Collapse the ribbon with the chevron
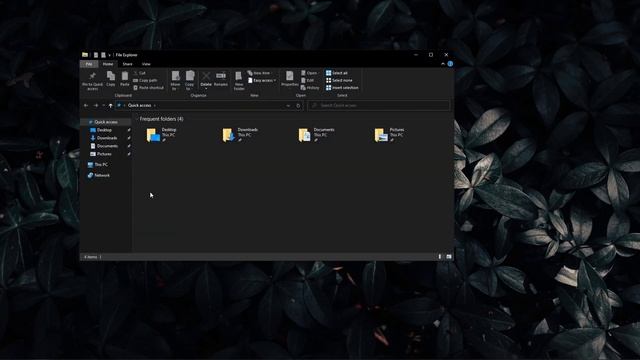Screen dimensions: 640x360 (x=443, y=64)
